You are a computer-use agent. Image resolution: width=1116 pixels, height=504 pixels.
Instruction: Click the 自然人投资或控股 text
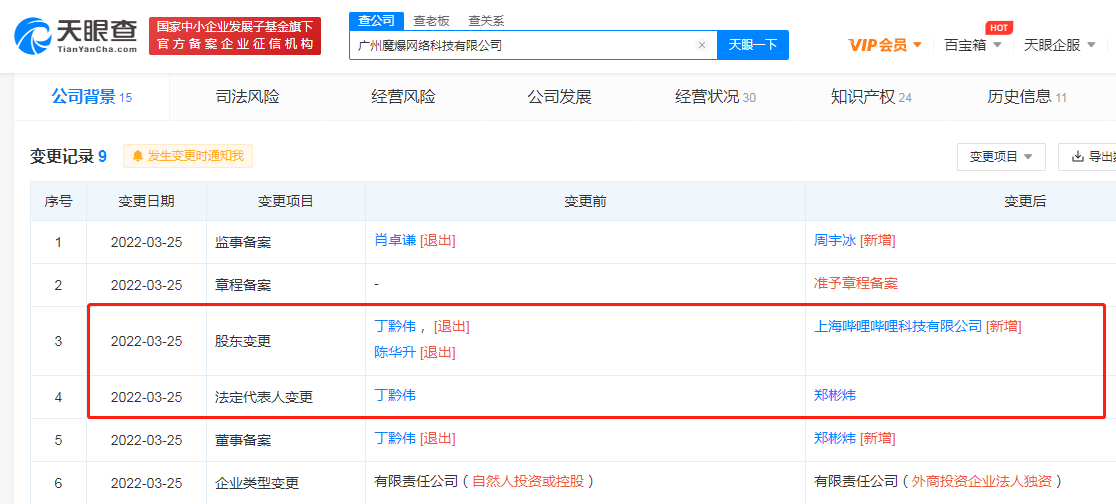(527, 482)
